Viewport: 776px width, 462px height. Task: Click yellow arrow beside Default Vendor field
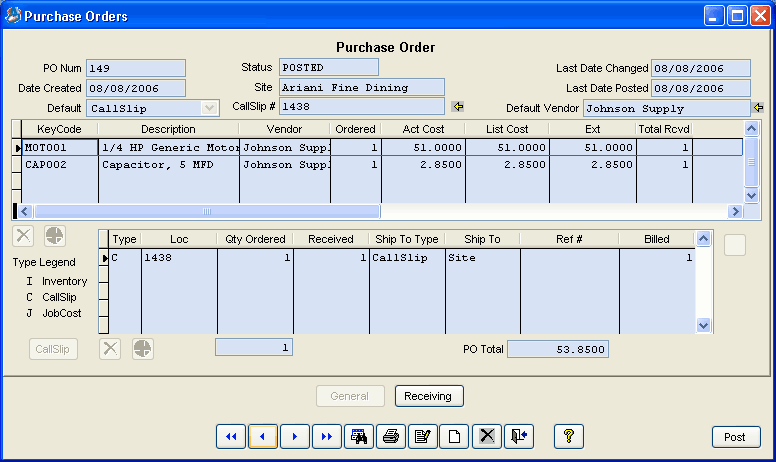(x=758, y=107)
